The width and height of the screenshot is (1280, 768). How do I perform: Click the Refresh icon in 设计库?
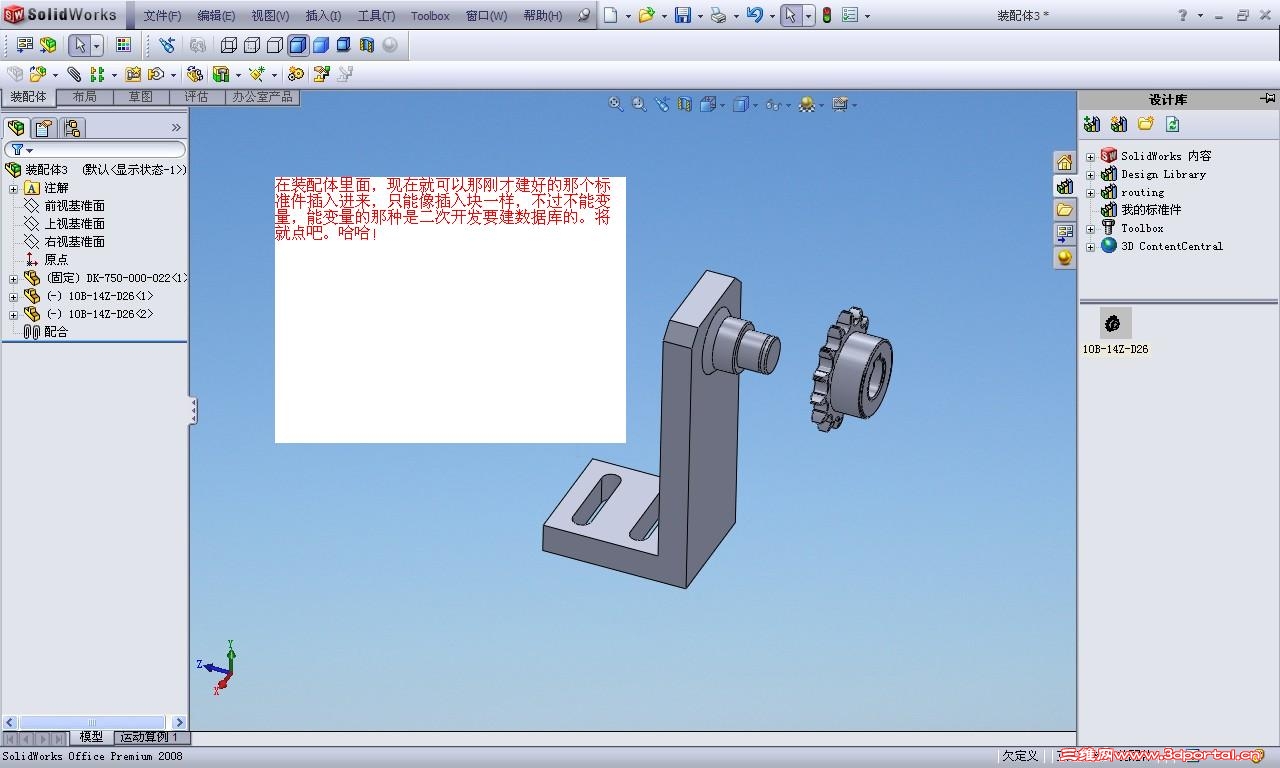click(x=1173, y=124)
